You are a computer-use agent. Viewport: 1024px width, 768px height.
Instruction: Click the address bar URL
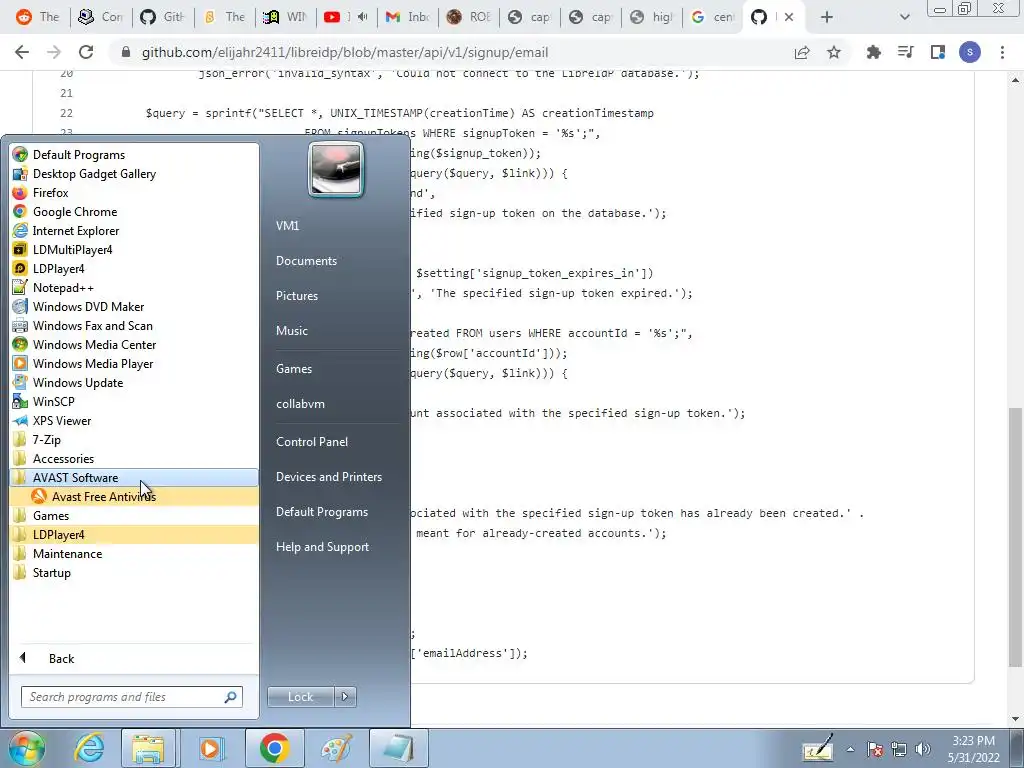[x=345, y=52]
